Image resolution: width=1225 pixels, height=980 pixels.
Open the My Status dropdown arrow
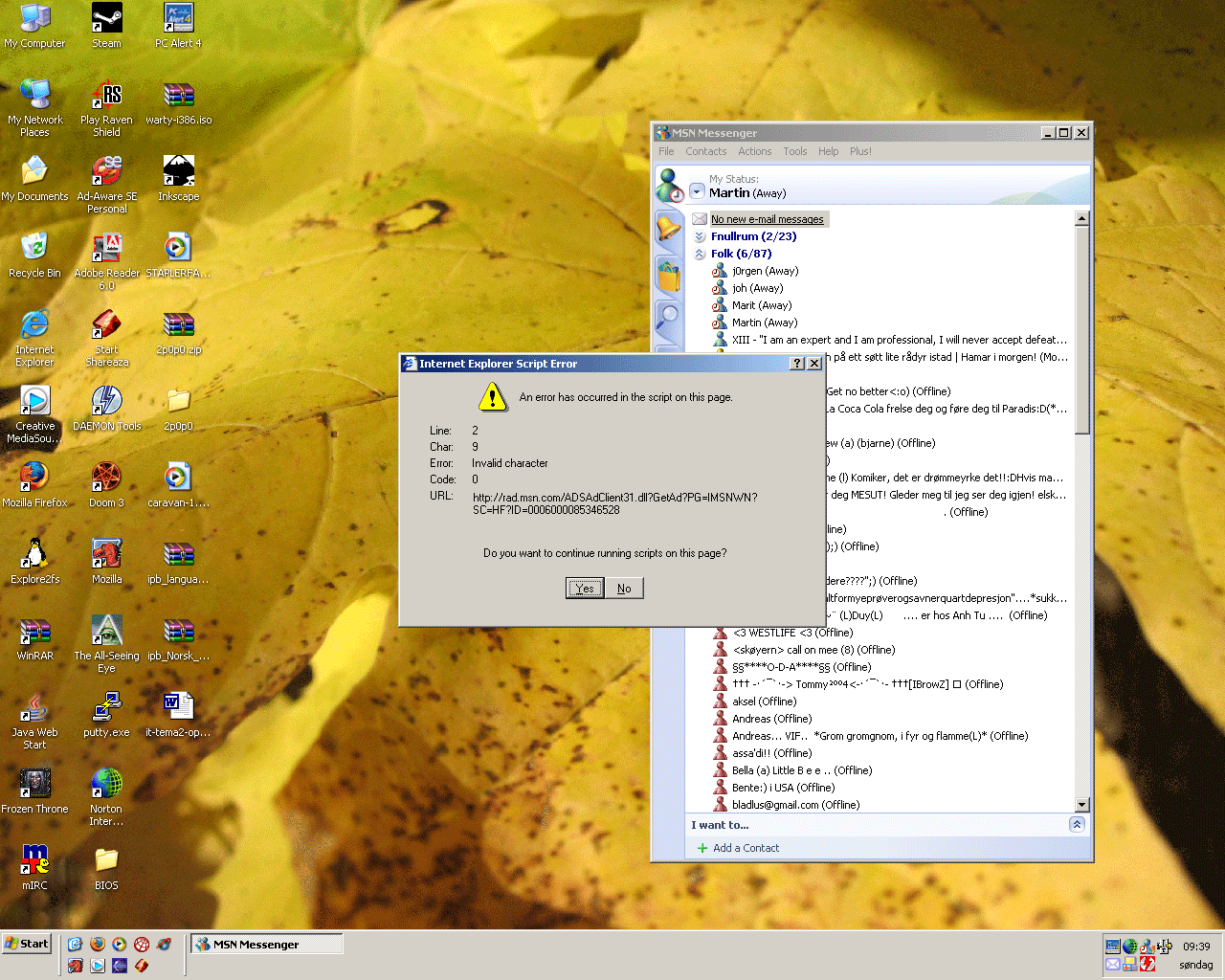click(x=697, y=191)
